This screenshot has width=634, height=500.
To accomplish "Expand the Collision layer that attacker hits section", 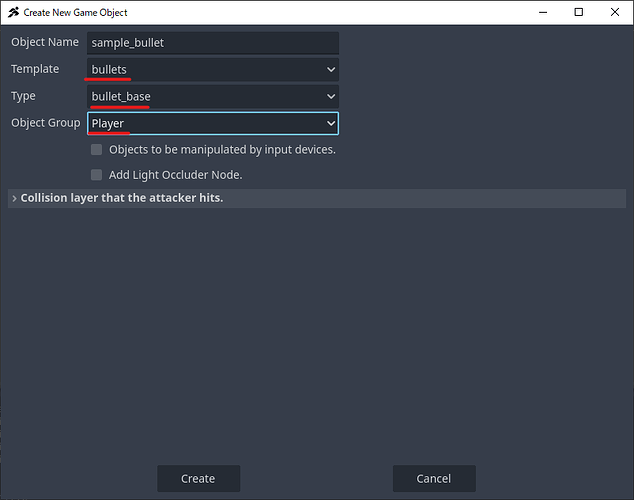I will 120,198.
